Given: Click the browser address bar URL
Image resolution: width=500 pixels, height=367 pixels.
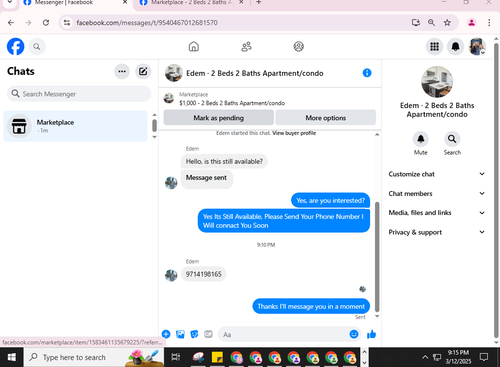Looking at the screenshot, I should coord(147,23).
